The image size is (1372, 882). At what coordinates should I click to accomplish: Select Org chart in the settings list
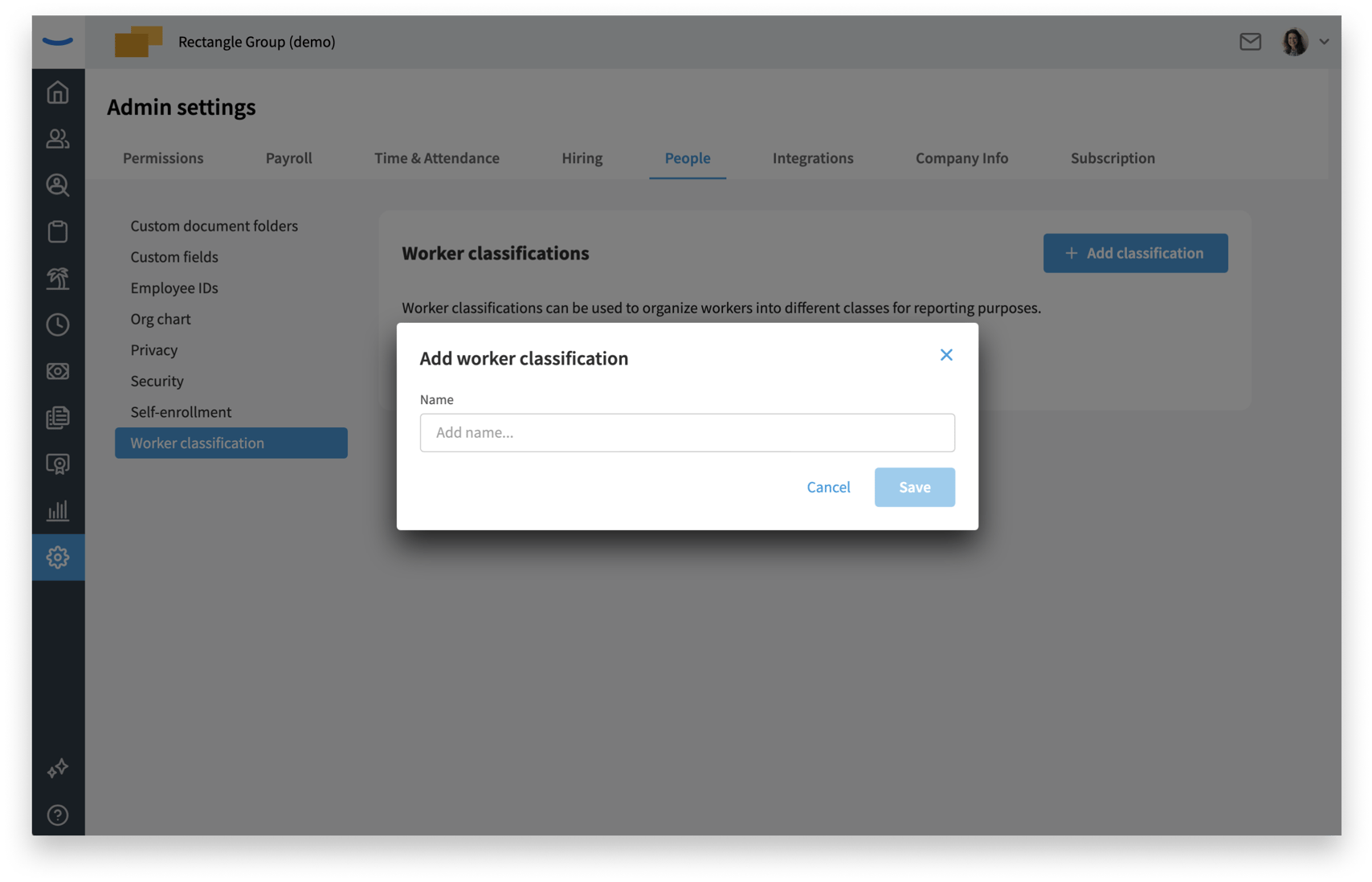[161, 319]
